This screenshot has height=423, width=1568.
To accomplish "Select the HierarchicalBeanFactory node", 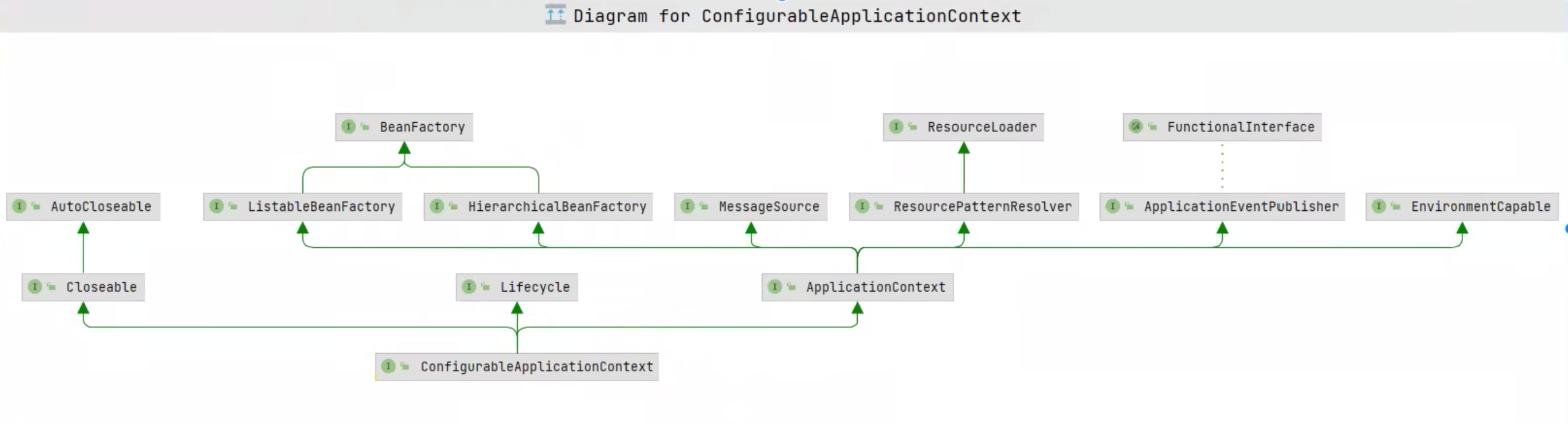I will tap(557, 207).
